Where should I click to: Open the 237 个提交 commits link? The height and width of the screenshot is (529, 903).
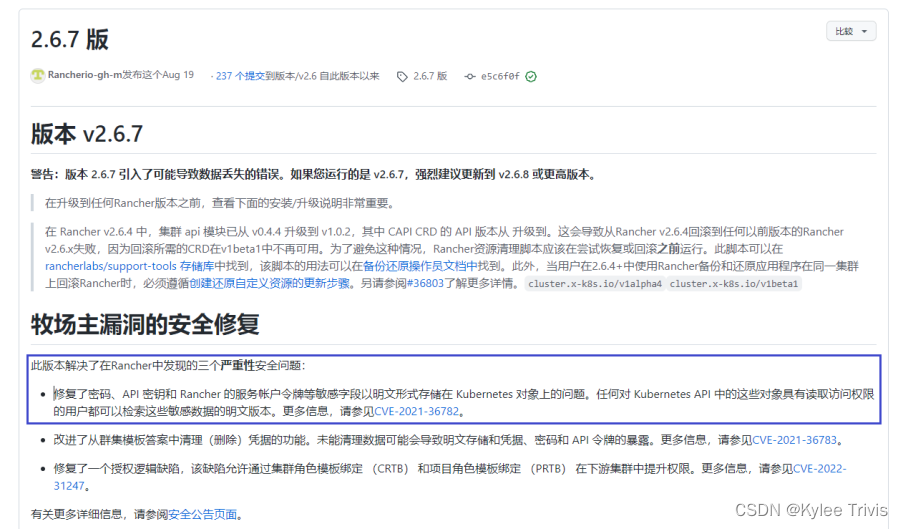(240, 76)
